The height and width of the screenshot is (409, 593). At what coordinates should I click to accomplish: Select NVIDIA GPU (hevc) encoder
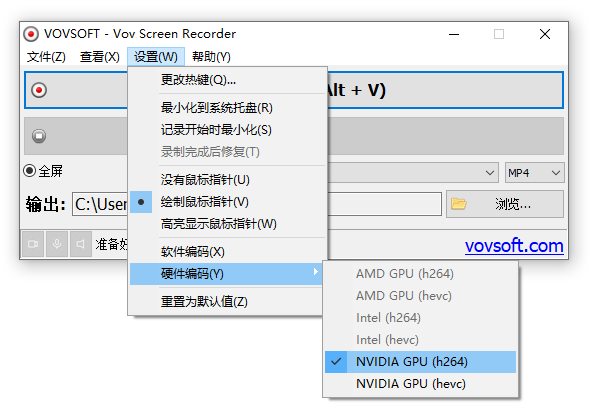coord(421,384)
